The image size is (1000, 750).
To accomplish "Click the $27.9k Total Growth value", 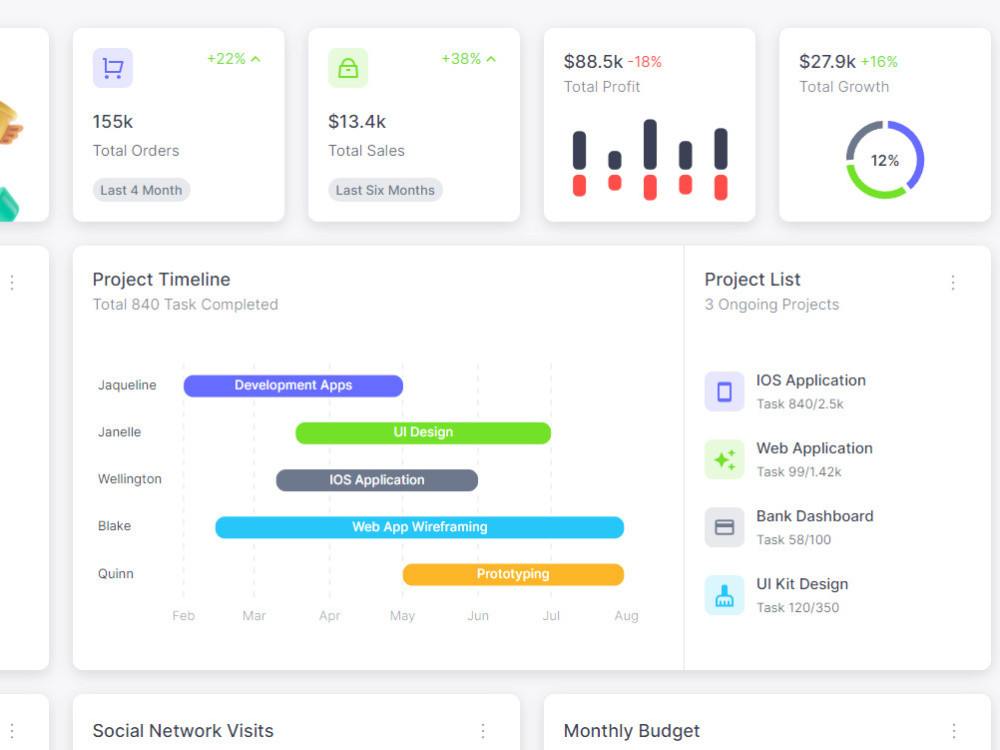I will [x=827, y=62].
